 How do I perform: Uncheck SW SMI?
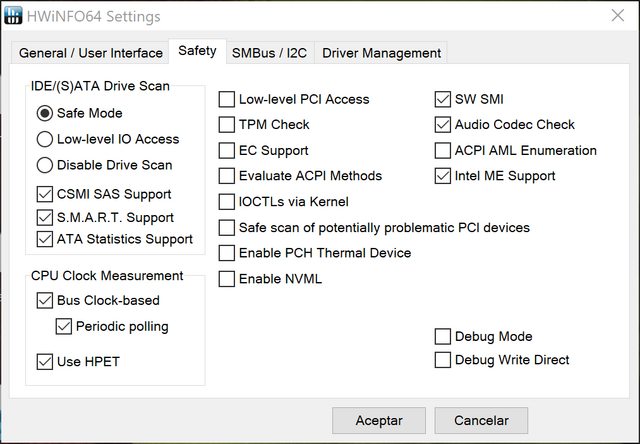pyautogui.click(x=442, y=99)
